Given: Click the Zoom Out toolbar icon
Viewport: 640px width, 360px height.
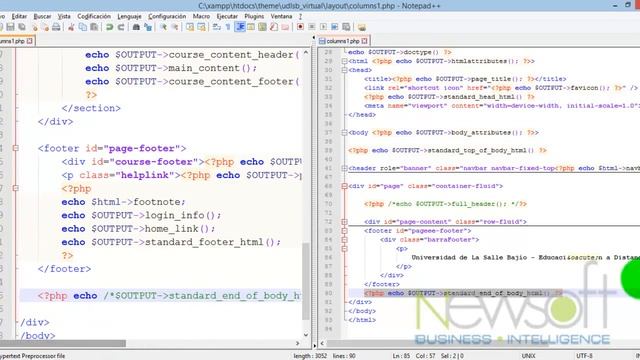Looking at the screenshot, I should tap(175, 27).
